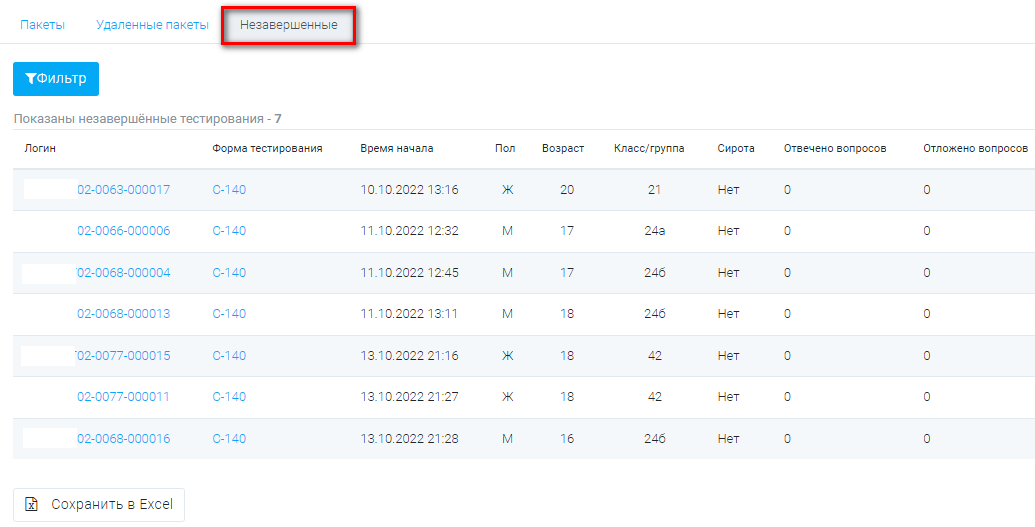Switch to Удаленные пакеты tab
This screenshot has width=1035, height=527.
click(x=152, y=25)
